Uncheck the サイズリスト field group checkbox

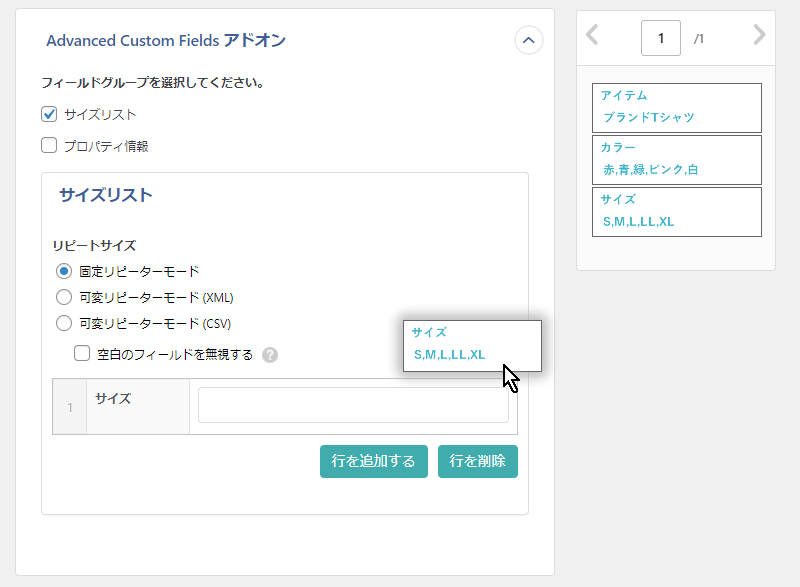pyautogui.click(x=49, y=114)
